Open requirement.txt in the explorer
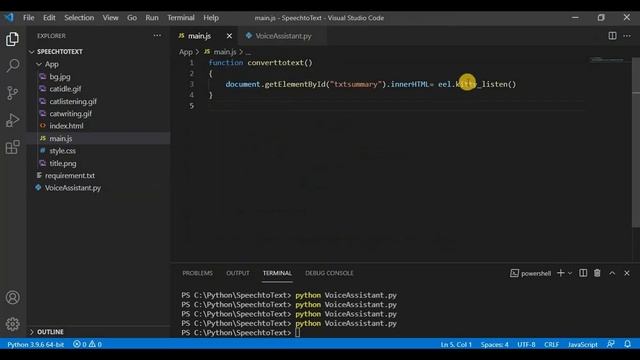 coord(70,176)
